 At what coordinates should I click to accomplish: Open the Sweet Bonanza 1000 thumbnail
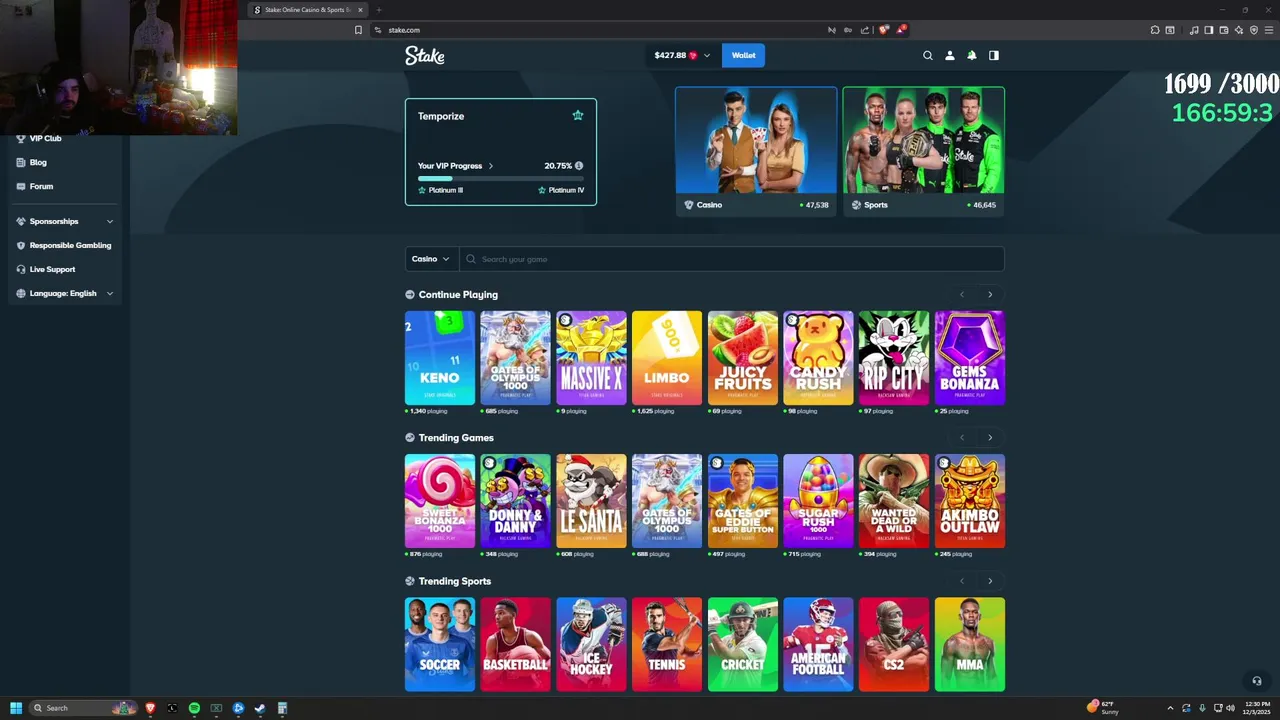click(440, 501)
